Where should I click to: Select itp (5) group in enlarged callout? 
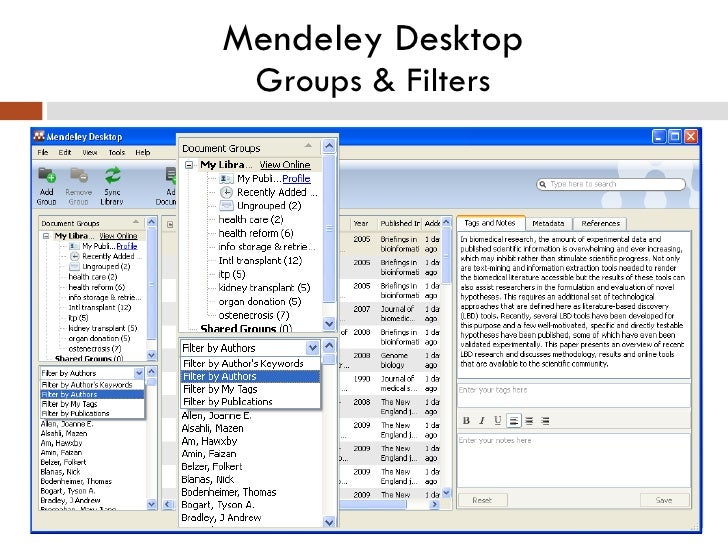[232, 274]
